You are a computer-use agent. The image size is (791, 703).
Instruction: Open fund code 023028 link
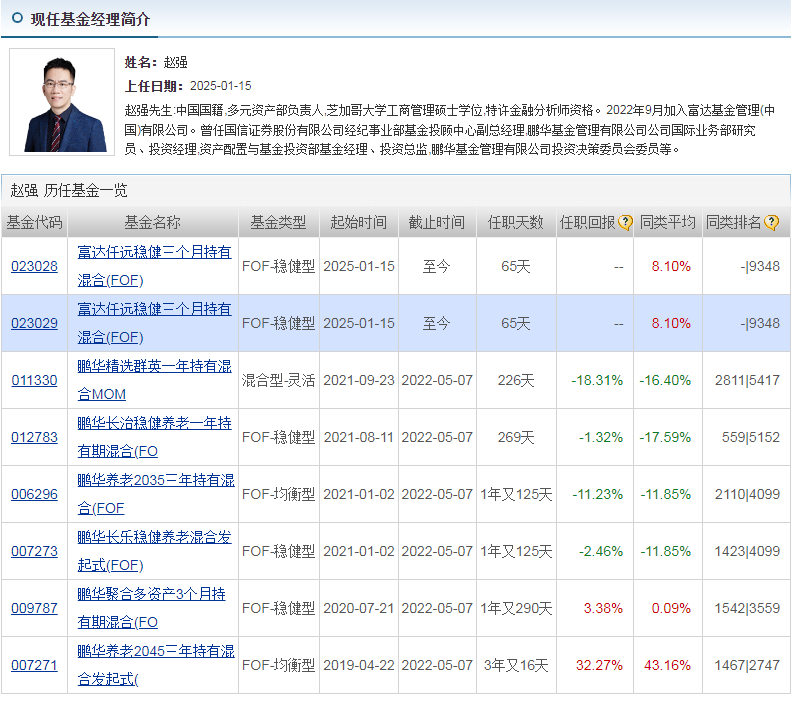point(34,266)
